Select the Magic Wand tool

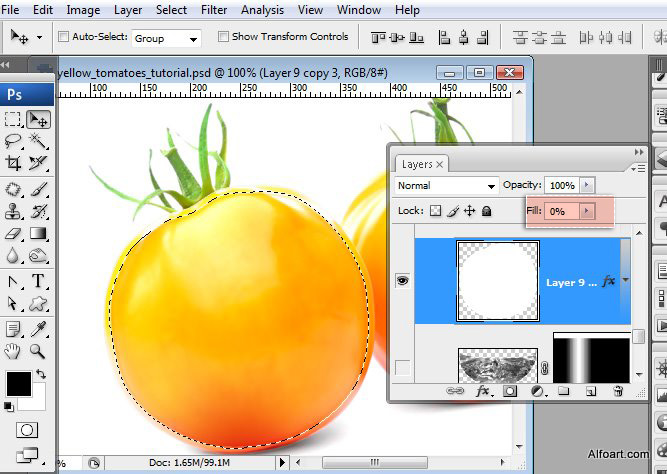[x=38, y=140]
